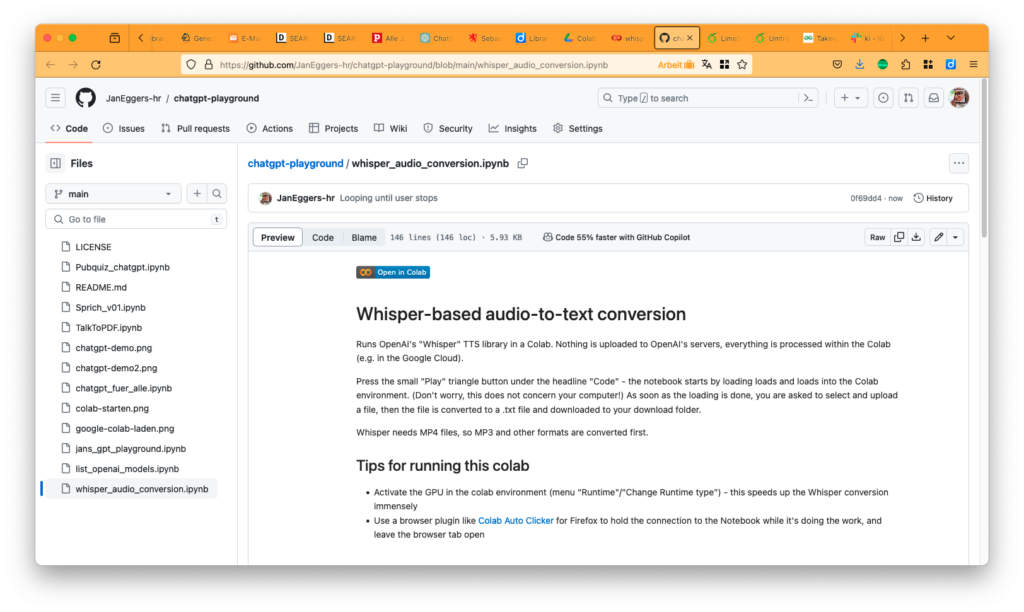Open jans_gpt_playground.ipynb in file tree
1024x612 pixels.
point(131,449)
